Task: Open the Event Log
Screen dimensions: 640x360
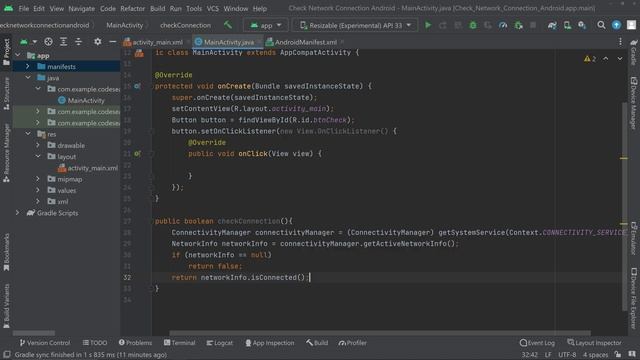Action: pyautogui.click(x=537, y=343)
